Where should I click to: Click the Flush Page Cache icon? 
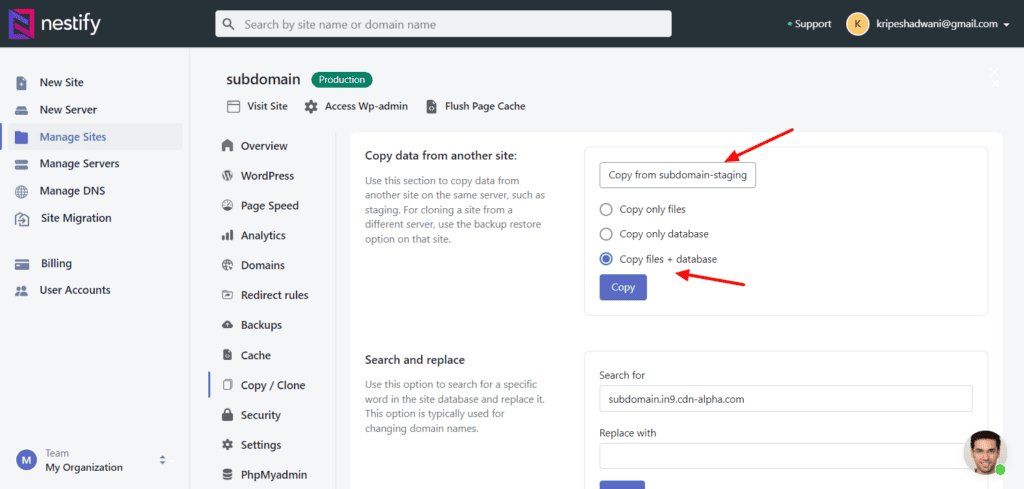tap(431, 106)
